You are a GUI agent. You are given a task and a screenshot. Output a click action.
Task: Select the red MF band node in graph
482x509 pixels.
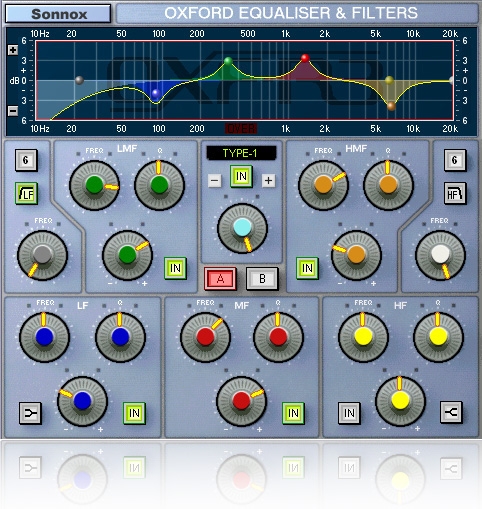tap(305, 58)
